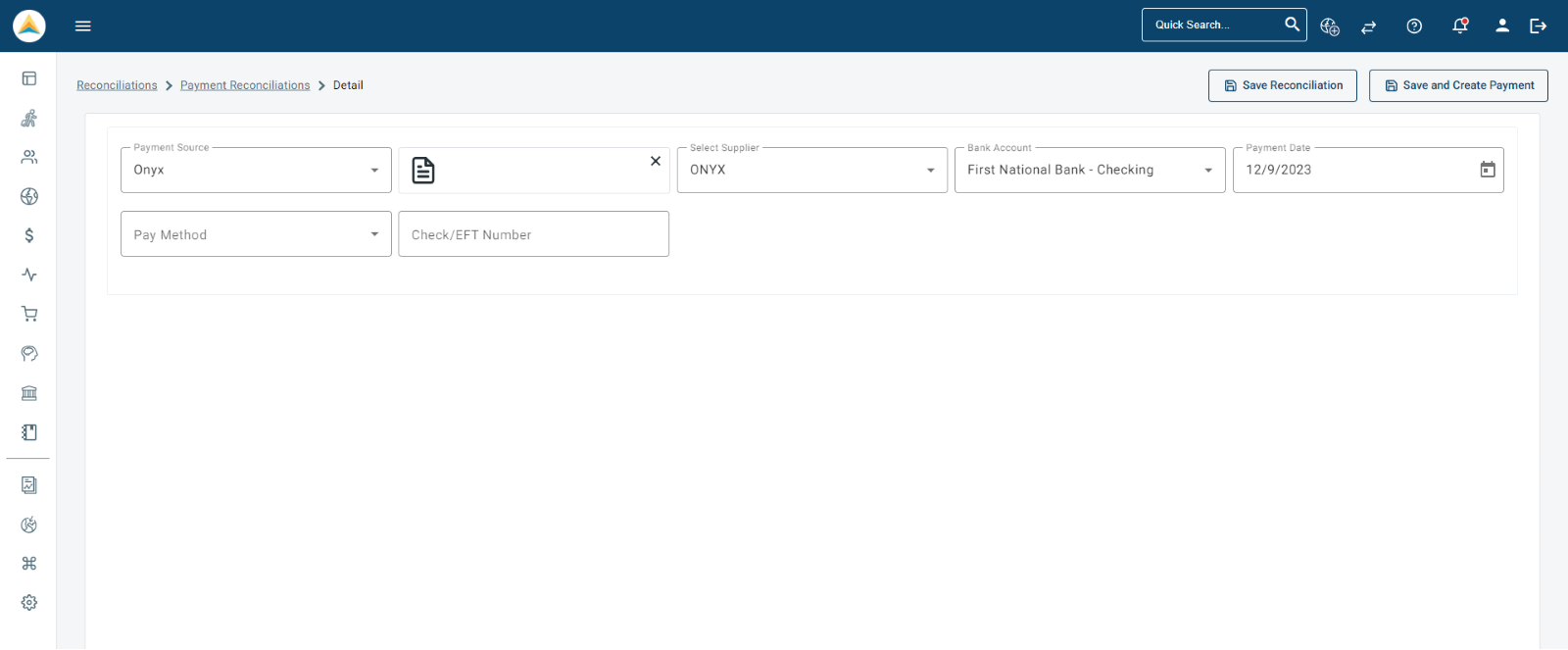The image size is (1568, 650).
Task: Open the command symbol sidebar icon
Action: pyautogui.click(x=29, y=564)
